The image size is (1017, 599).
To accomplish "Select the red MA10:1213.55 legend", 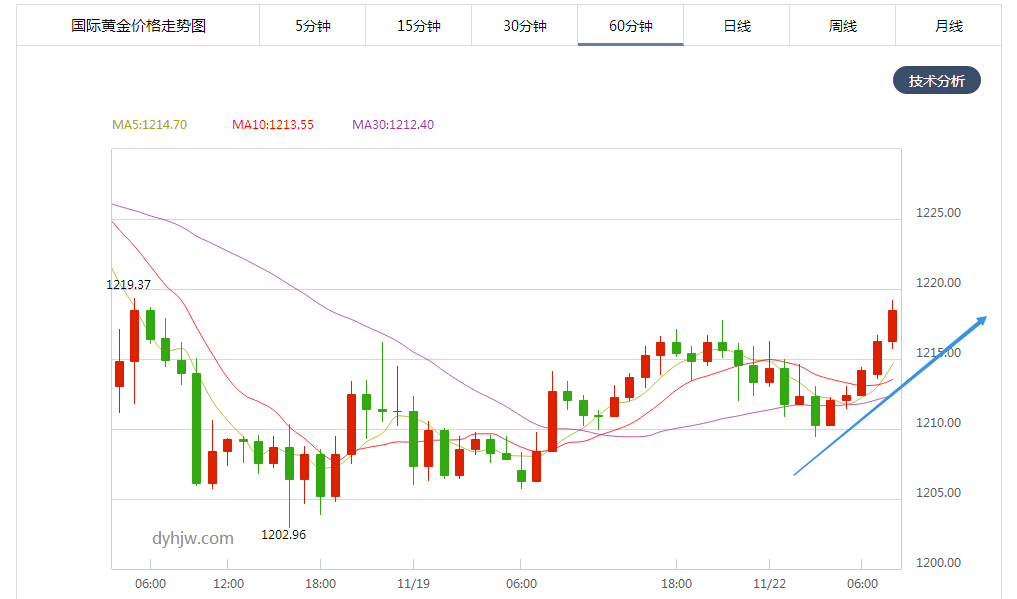I will tap(272, 125).
